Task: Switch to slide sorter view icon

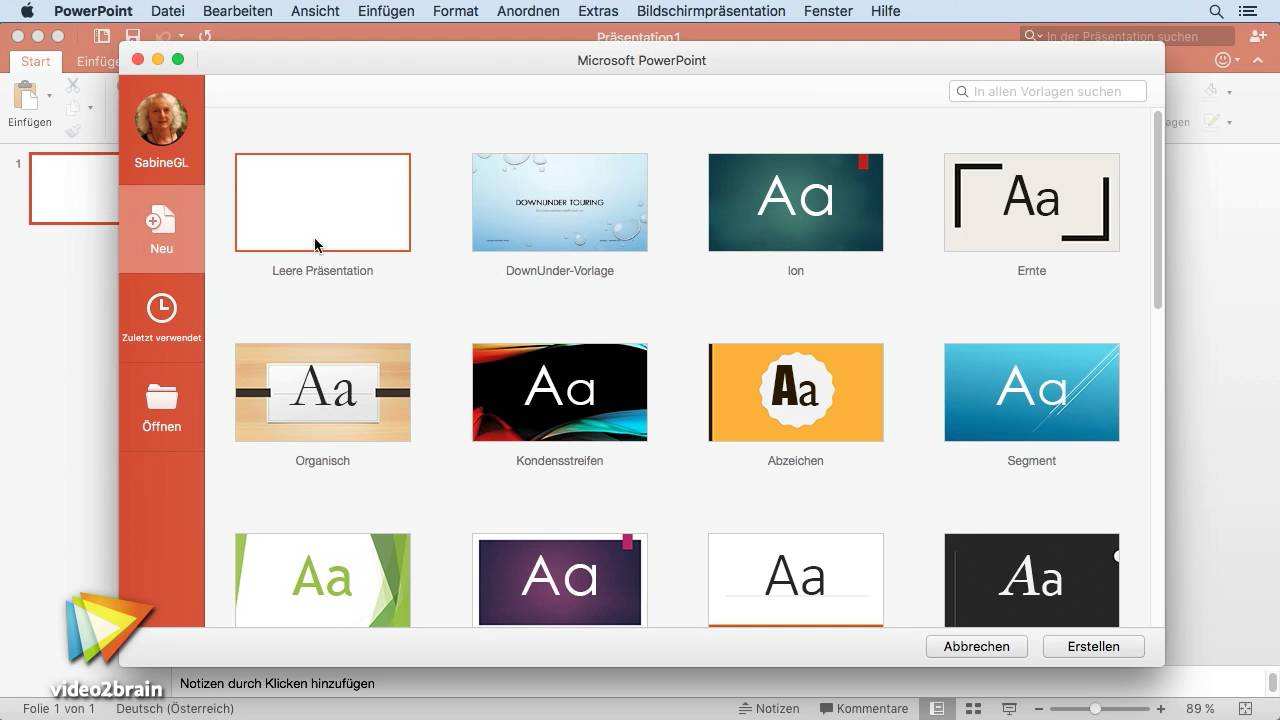Action: click(973, 708)
